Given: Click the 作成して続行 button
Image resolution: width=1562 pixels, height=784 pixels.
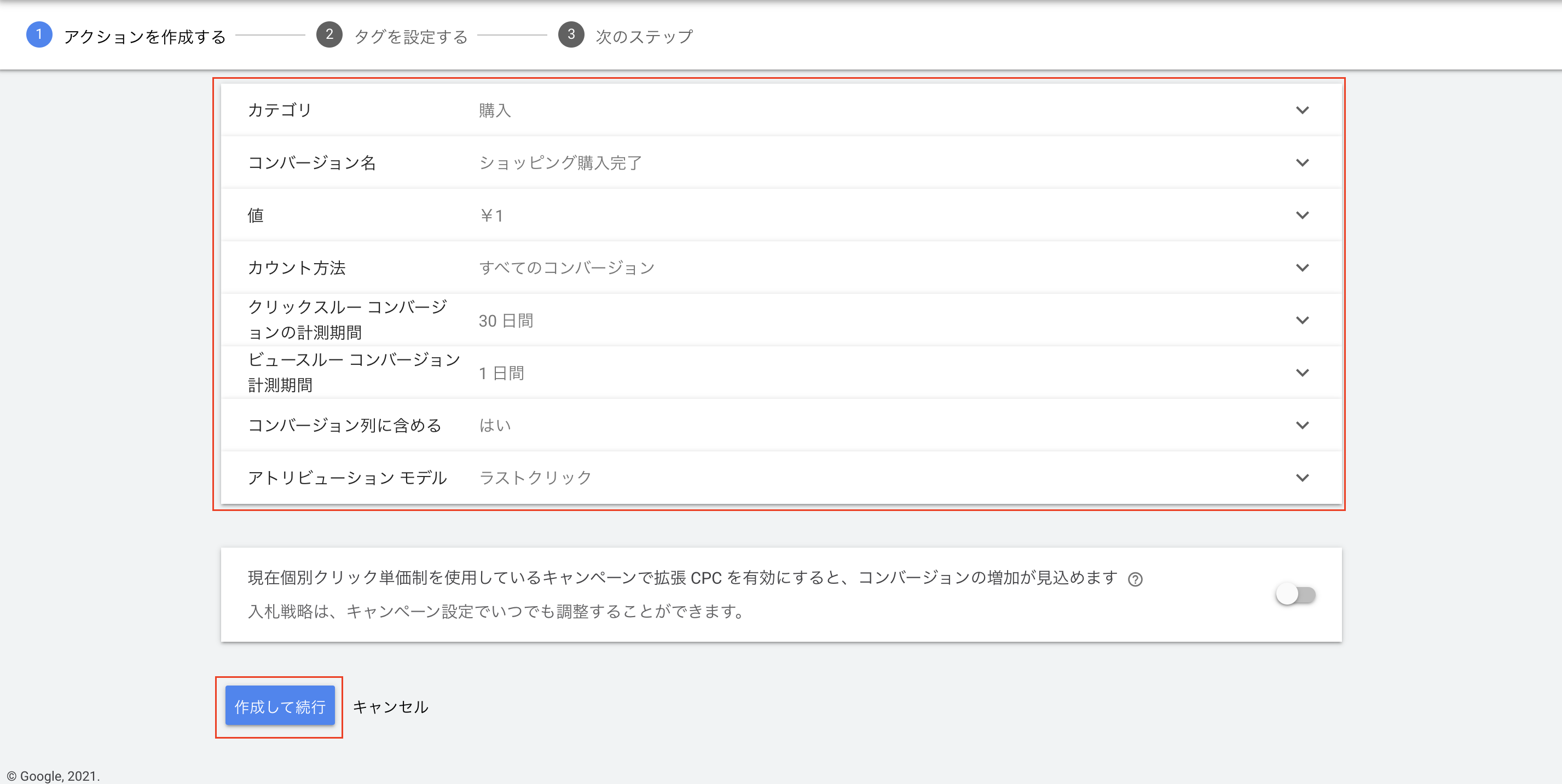Looking at the screenshot, I should coord(280,706).
